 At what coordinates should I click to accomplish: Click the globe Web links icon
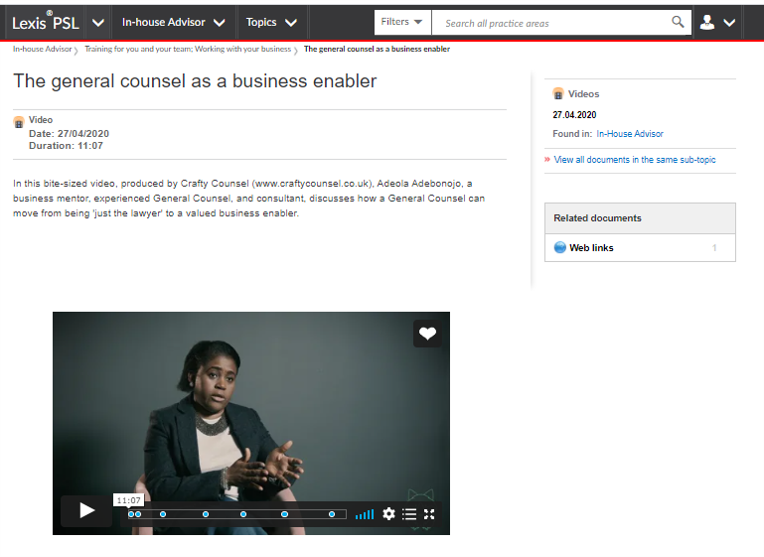(560, 247)
